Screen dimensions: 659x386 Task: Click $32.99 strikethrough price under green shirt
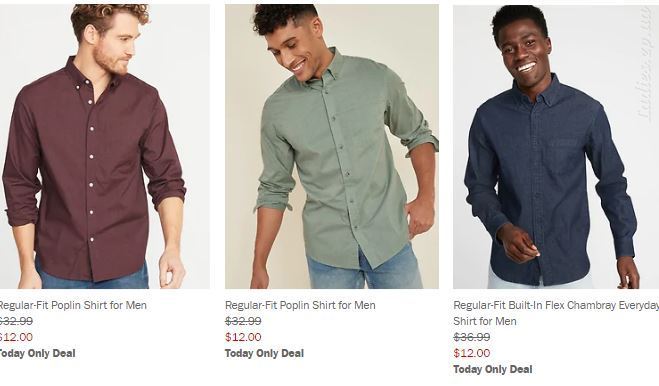click(x=243, y=321)
